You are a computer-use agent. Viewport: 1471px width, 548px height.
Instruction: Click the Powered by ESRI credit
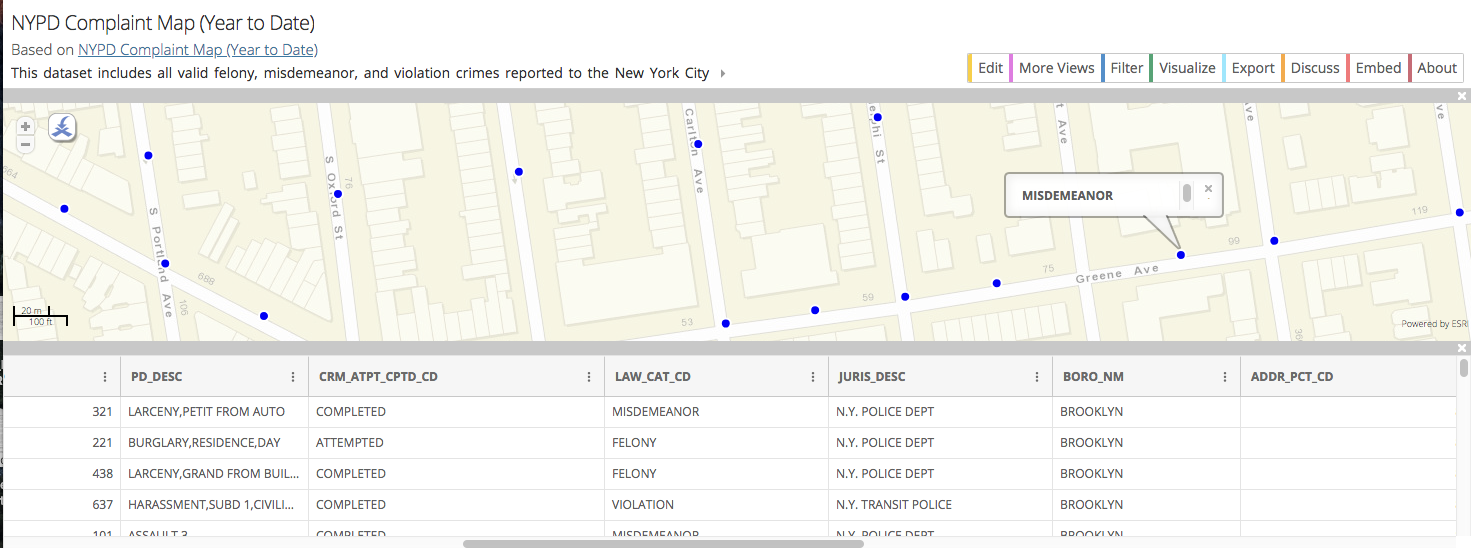click(1434, 324)
